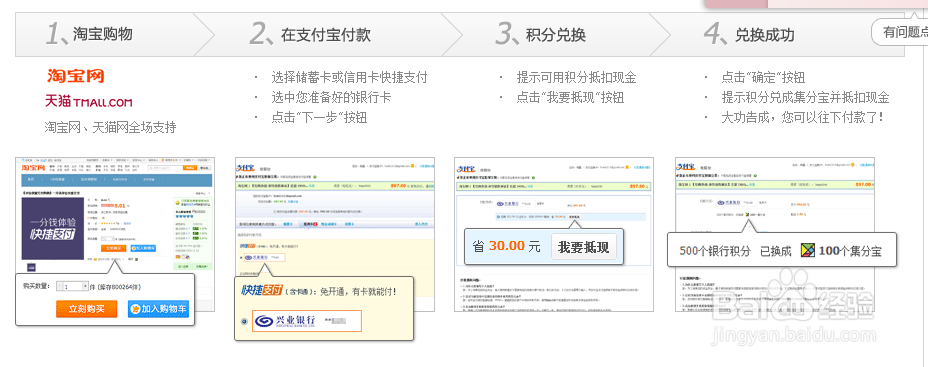Click the text 点击"确定"按钮

click(x=763, y=78)
